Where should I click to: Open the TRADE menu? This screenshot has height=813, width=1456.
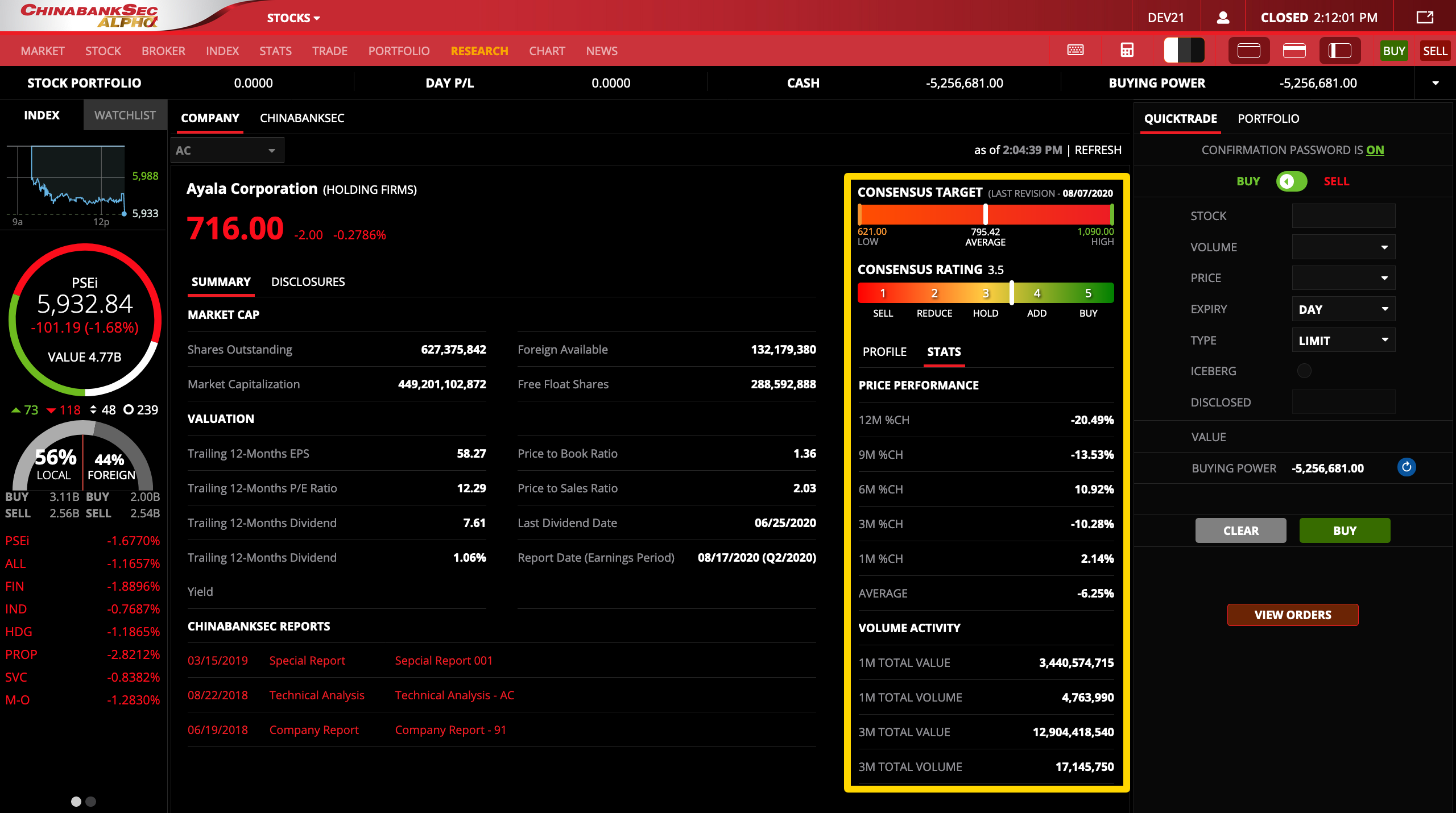click(x=330, y=51)
